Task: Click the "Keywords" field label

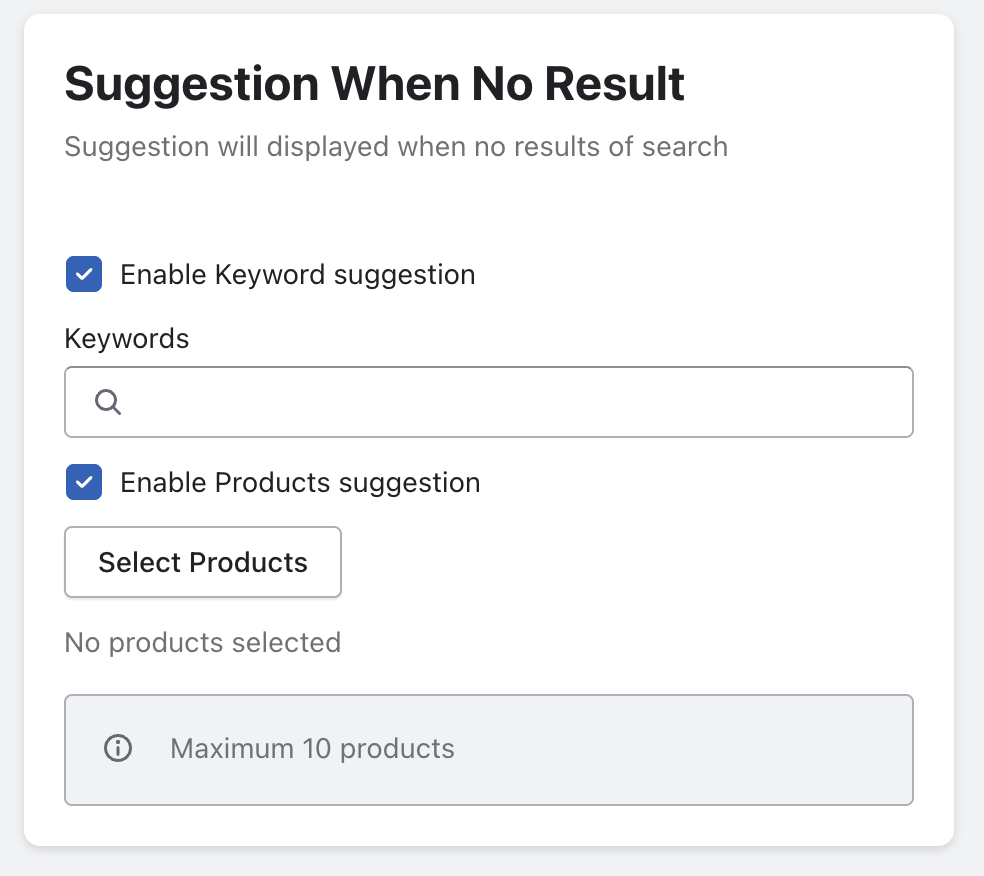Action: coord(126,338)
